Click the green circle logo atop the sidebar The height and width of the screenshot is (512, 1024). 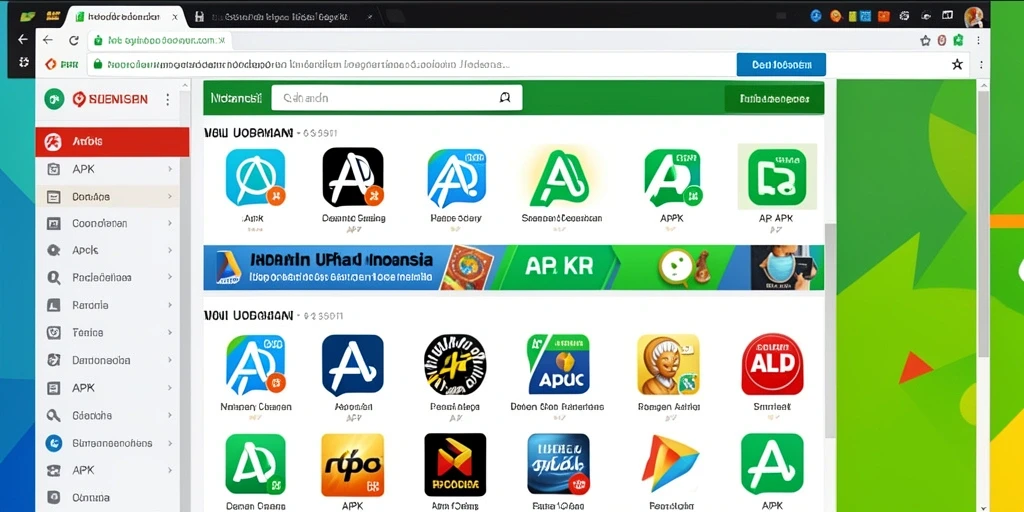54,99
